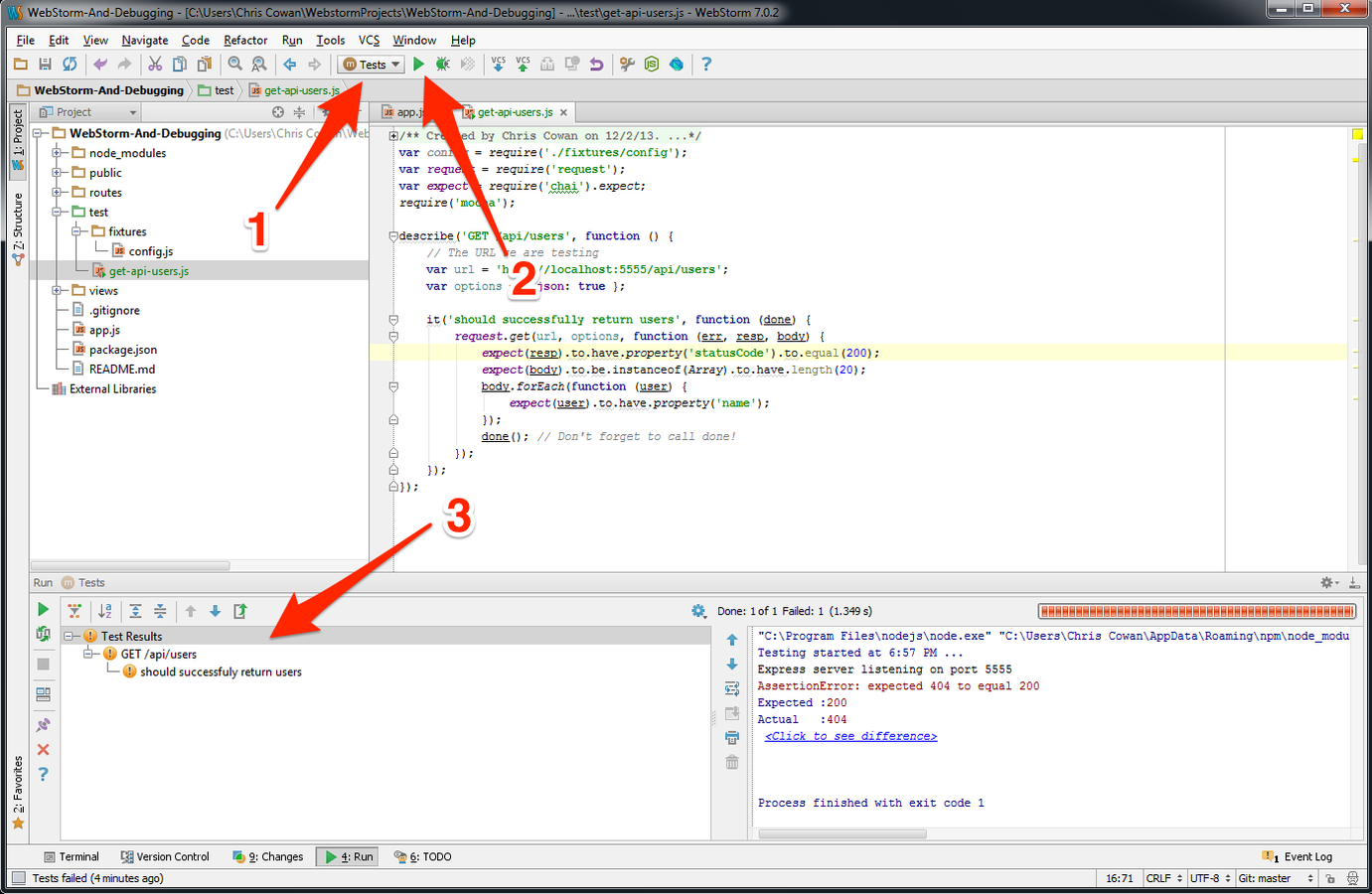Toggle Hide Passed tests filter
This screenshot has height=894, width=1372.
pyautogui.click(x=75, y=611)
